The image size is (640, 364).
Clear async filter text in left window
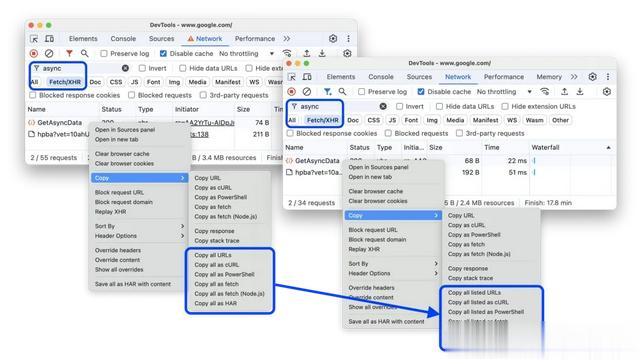125,68
